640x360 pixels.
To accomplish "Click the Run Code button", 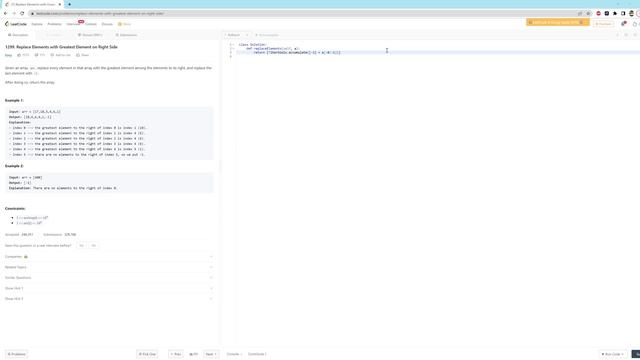I will (613, 354).
